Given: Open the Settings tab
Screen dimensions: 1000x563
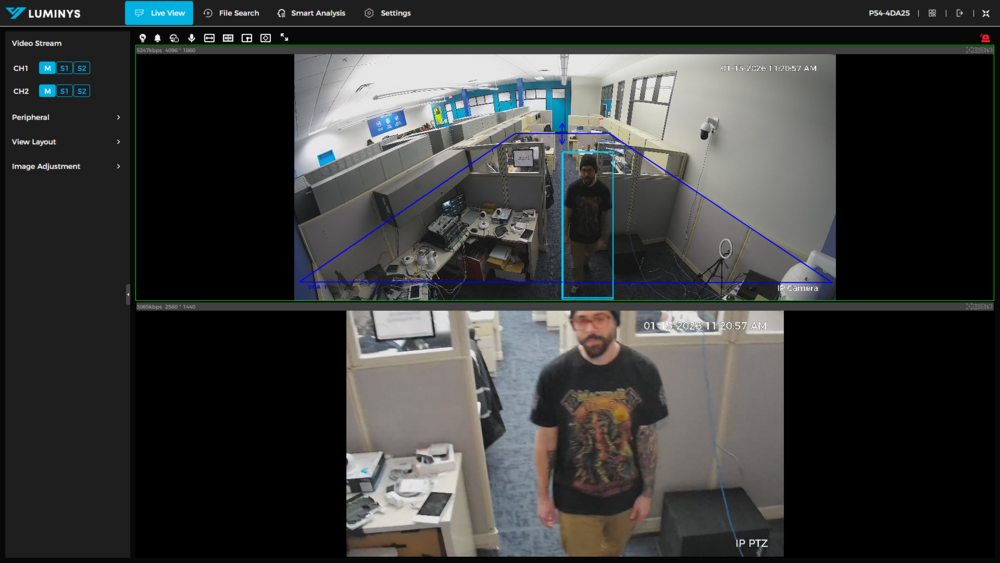Looking at the screenshot, I should tap(387, 13).
